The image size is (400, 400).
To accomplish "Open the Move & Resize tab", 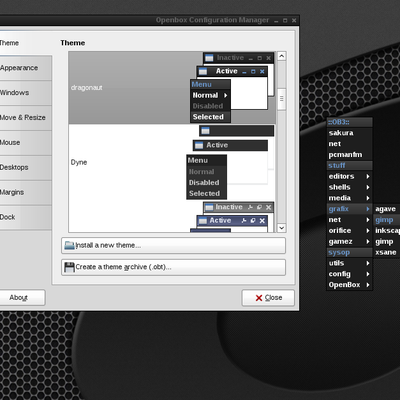I will coord(25,118).
